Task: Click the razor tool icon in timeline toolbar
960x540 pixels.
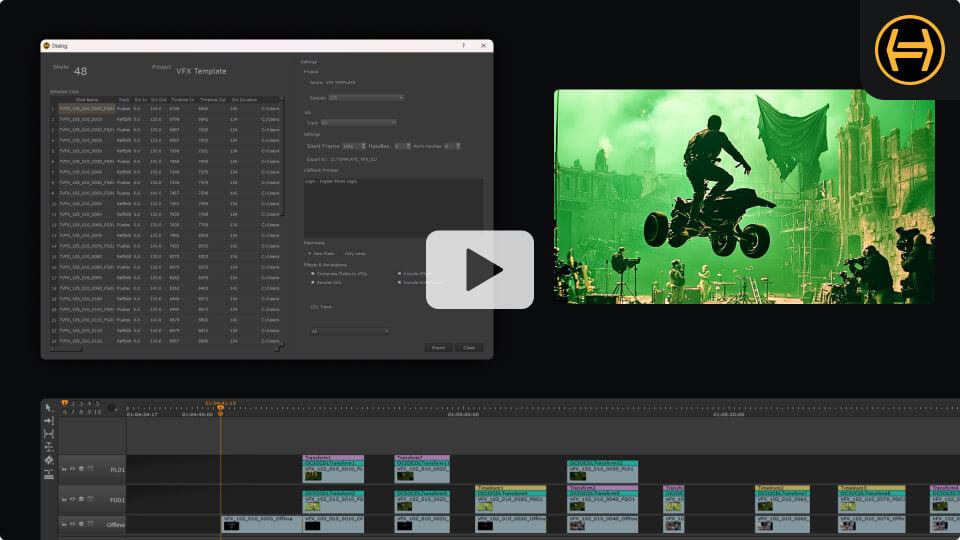Action: [x=48, y=447]
